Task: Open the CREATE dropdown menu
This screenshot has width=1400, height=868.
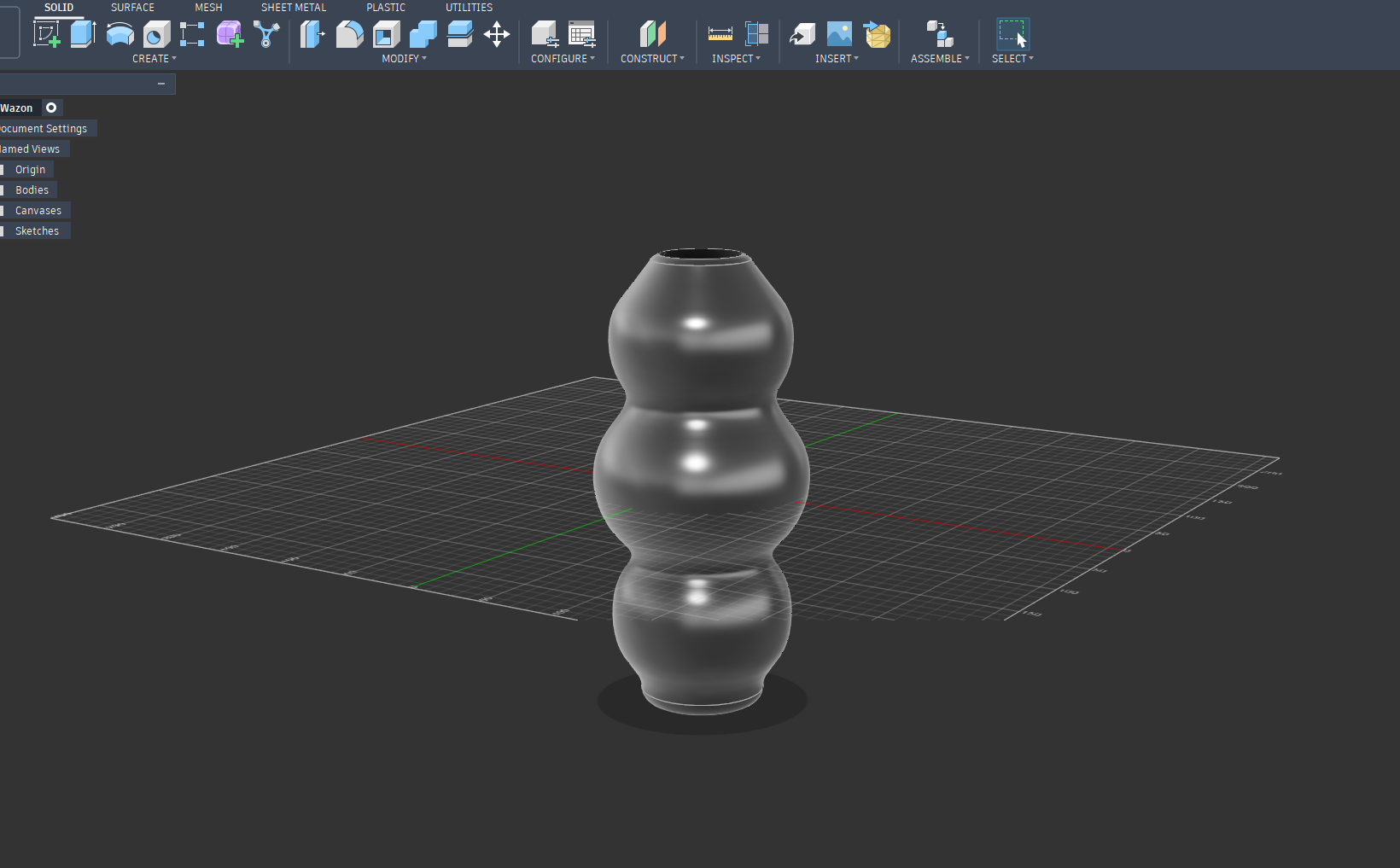Action: tap(154, 59)
